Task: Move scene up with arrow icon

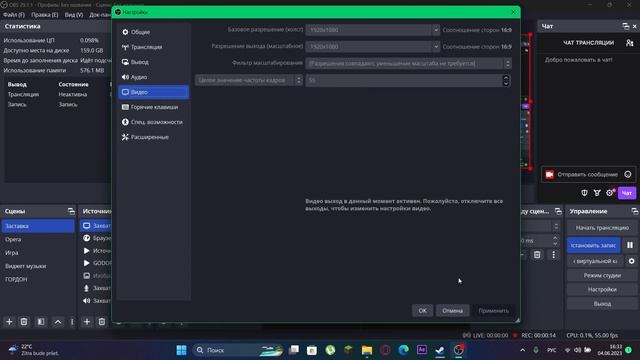Action: pos(58,322)
